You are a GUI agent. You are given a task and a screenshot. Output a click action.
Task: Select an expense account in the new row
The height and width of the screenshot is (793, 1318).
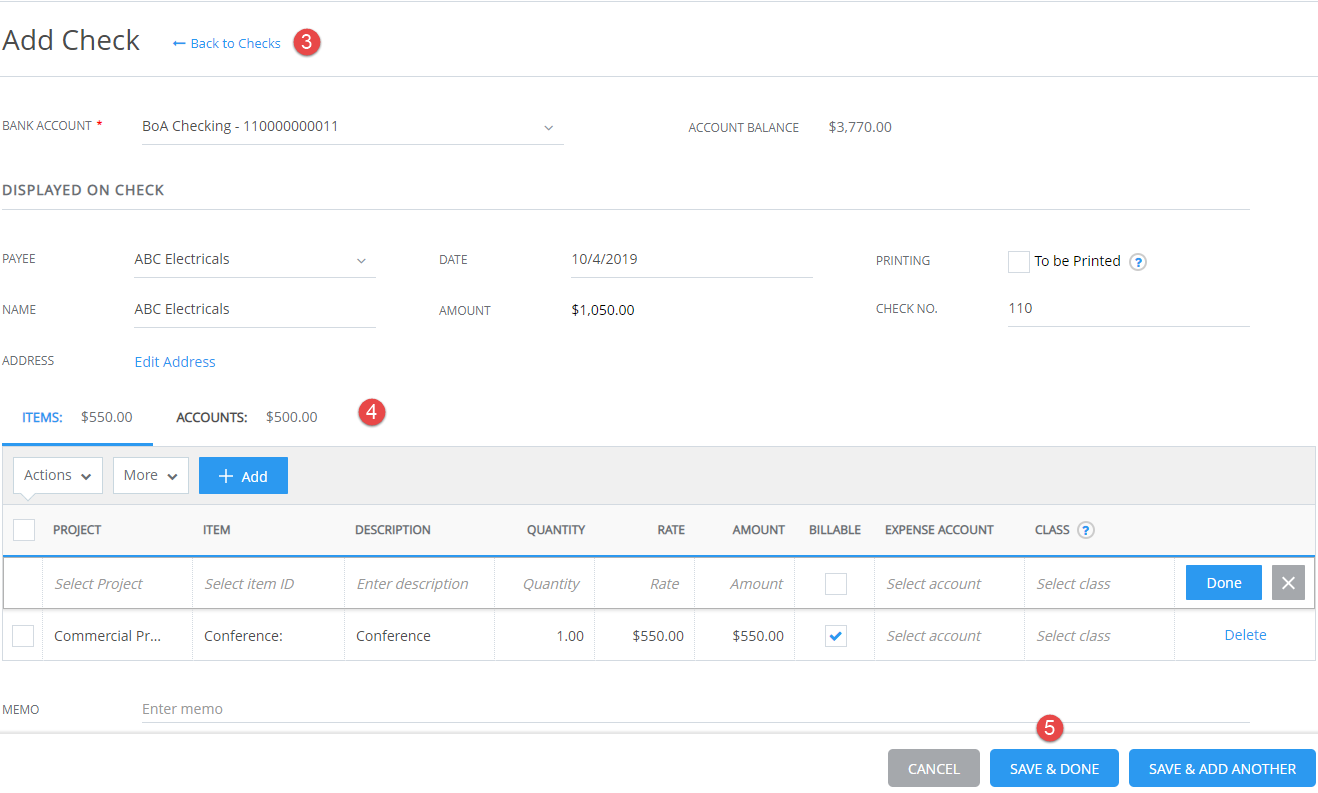[949, 584]
